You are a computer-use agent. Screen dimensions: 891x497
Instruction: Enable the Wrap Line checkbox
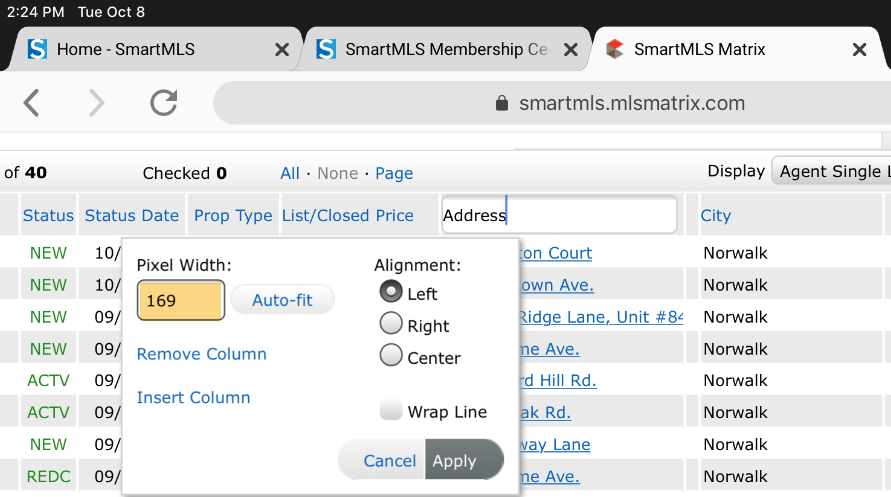(391, 411)
